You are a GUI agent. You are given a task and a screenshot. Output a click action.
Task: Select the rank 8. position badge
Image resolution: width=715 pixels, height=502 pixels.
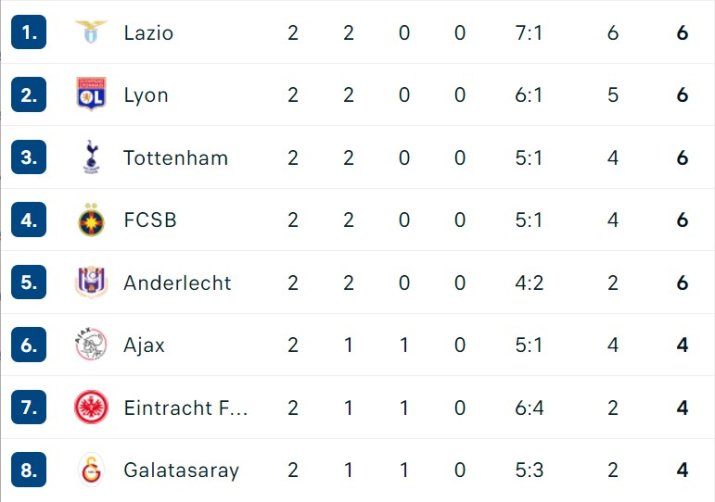[29, 469]
